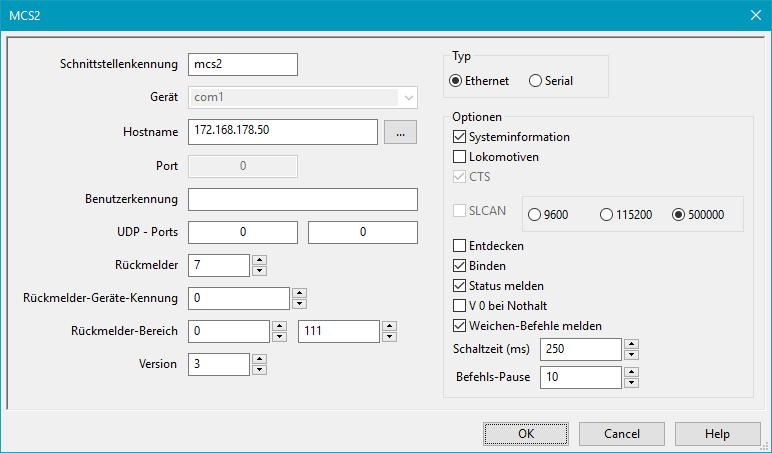Click the browse button next to Hostname
Image resolution: width=772 pixels, height=453 pixels.
pos(400,132)
